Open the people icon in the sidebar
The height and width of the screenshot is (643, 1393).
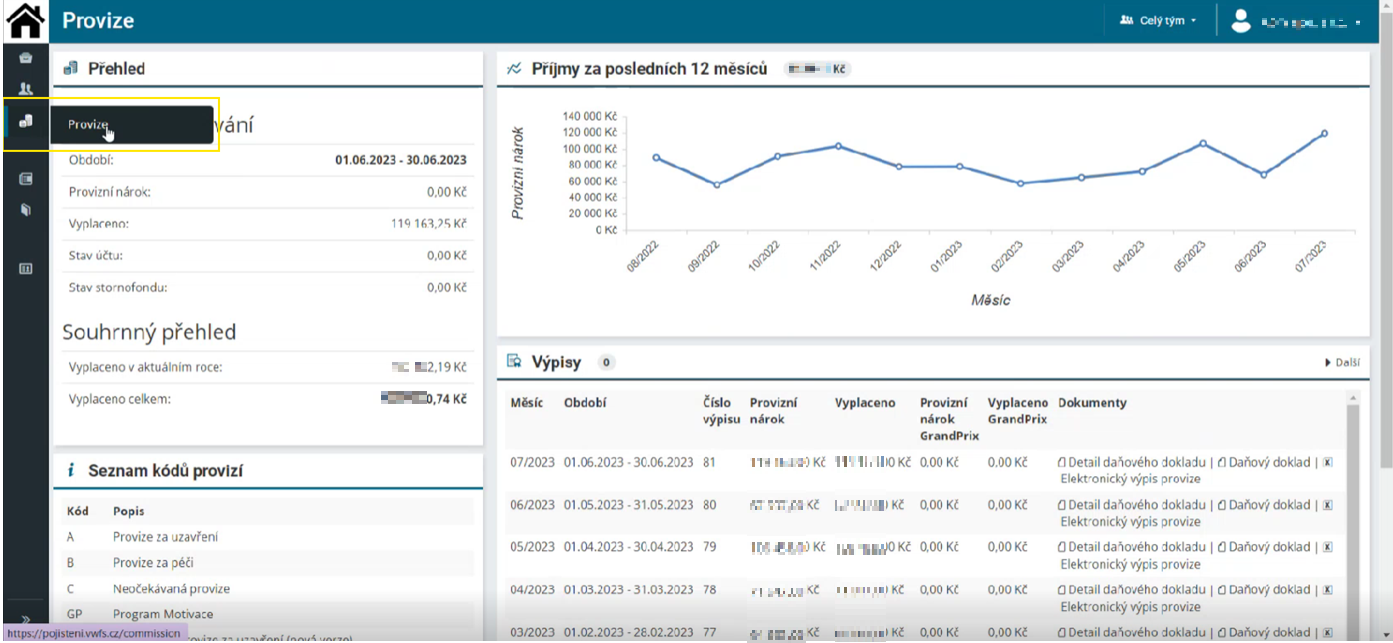tap(26, 88)
